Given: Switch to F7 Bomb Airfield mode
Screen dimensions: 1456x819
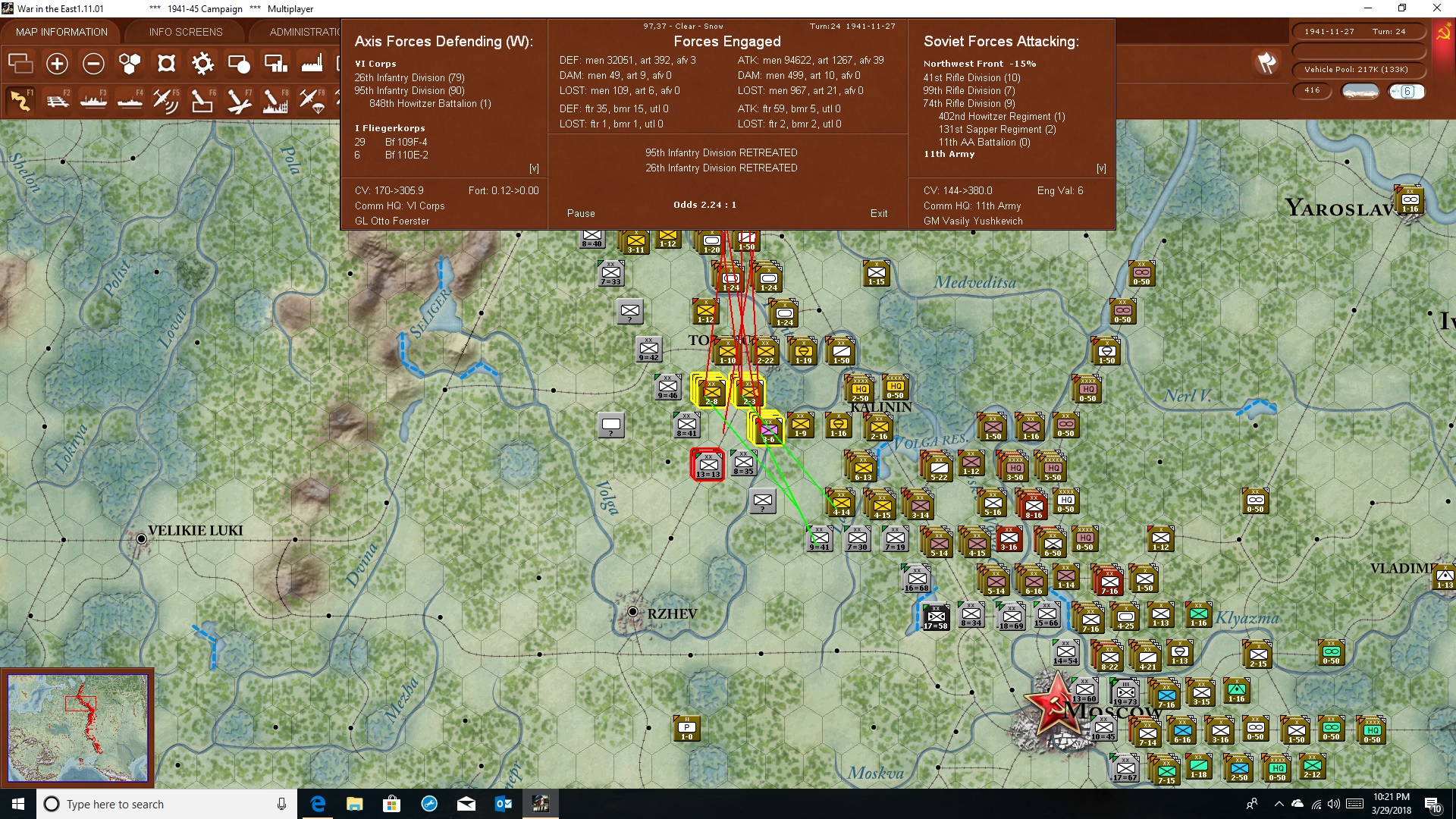Looking at the screenshot, I should (x=239, y=100).
